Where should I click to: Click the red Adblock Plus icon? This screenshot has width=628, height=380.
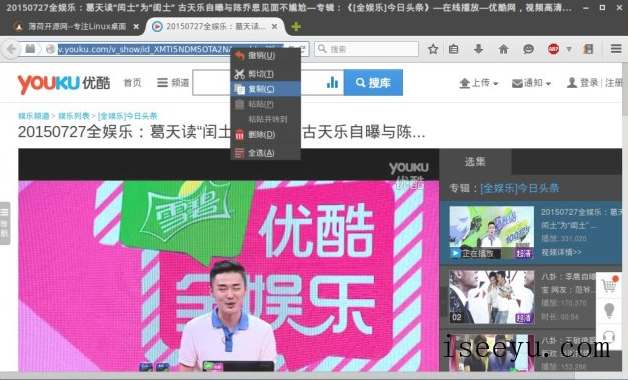(x=554, y=49)
